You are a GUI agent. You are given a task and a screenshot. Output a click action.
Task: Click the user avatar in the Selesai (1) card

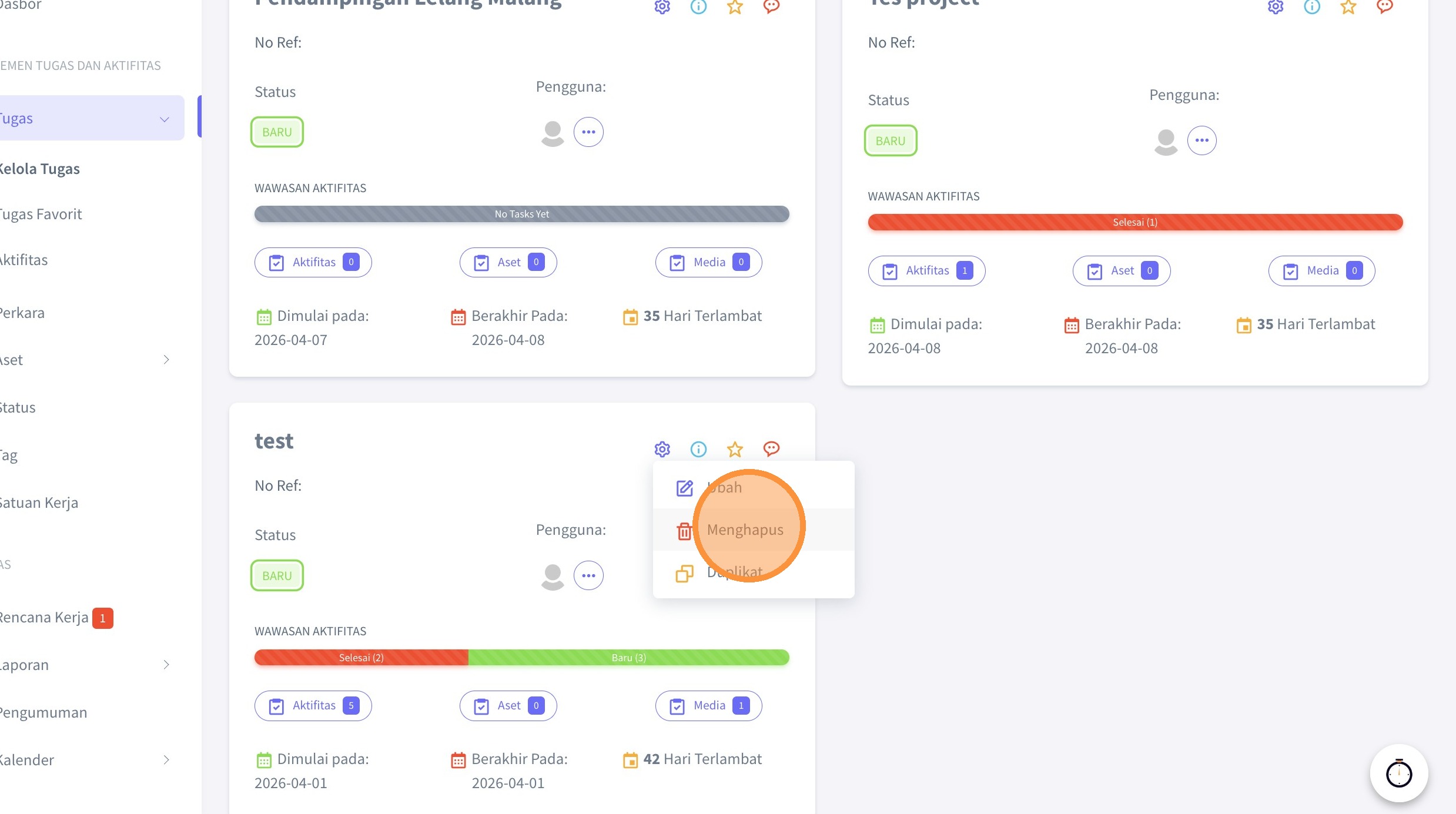coord(1166,141)
